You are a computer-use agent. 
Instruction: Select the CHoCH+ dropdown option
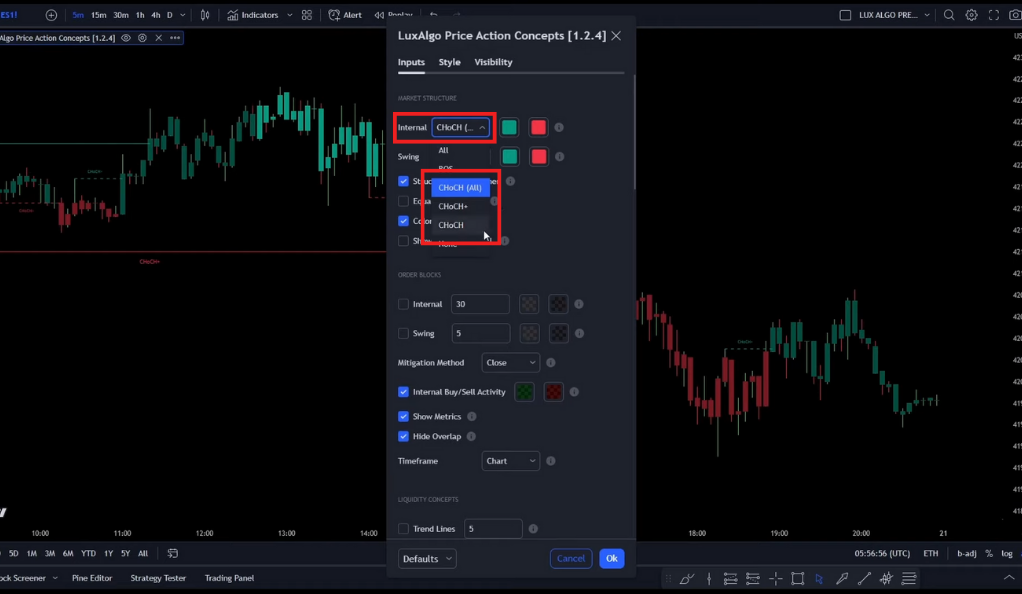(x=460, y=206)
